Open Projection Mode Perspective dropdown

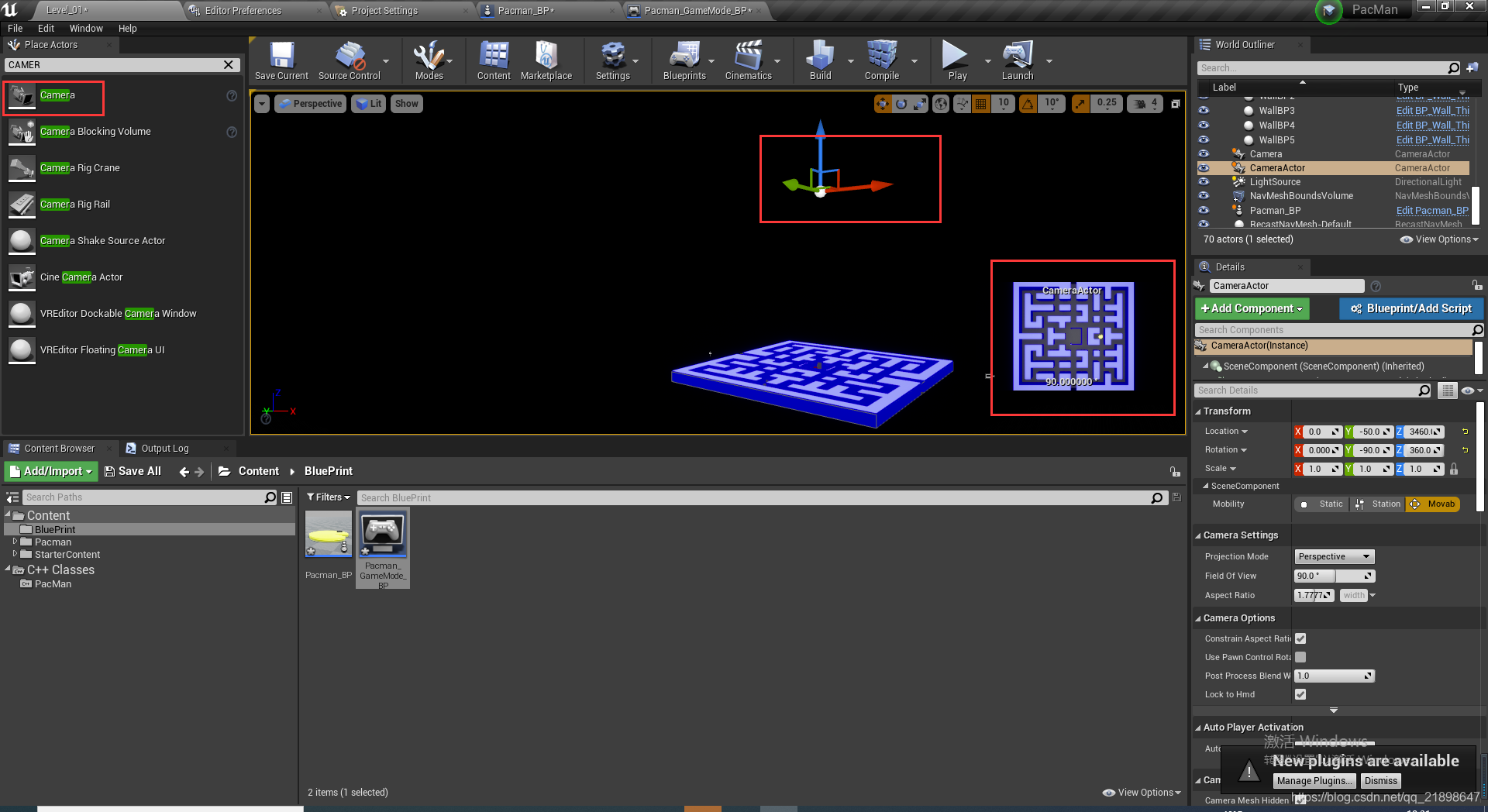[x=1334, y=556]
